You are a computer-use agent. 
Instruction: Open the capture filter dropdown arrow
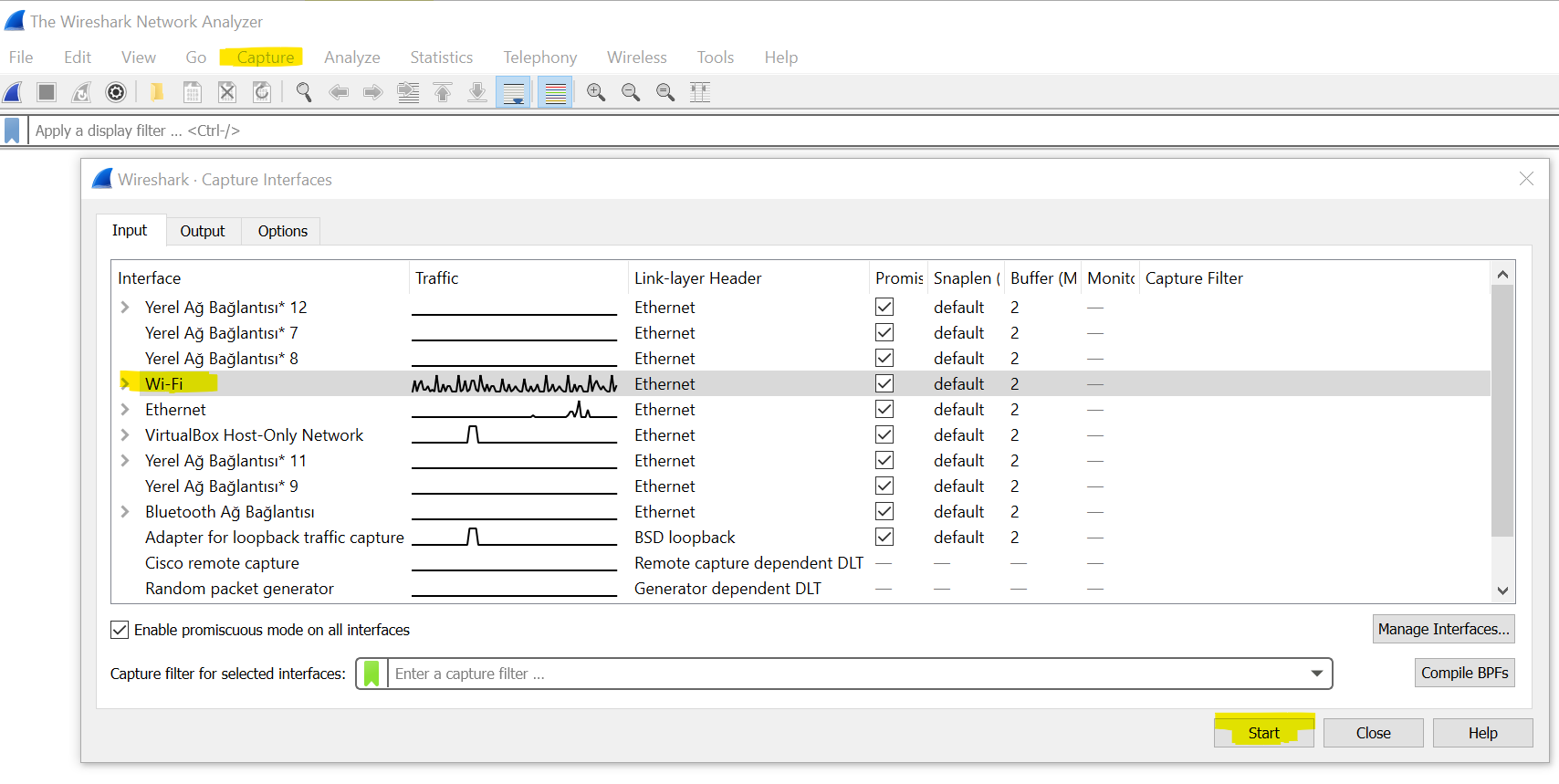1316,674
